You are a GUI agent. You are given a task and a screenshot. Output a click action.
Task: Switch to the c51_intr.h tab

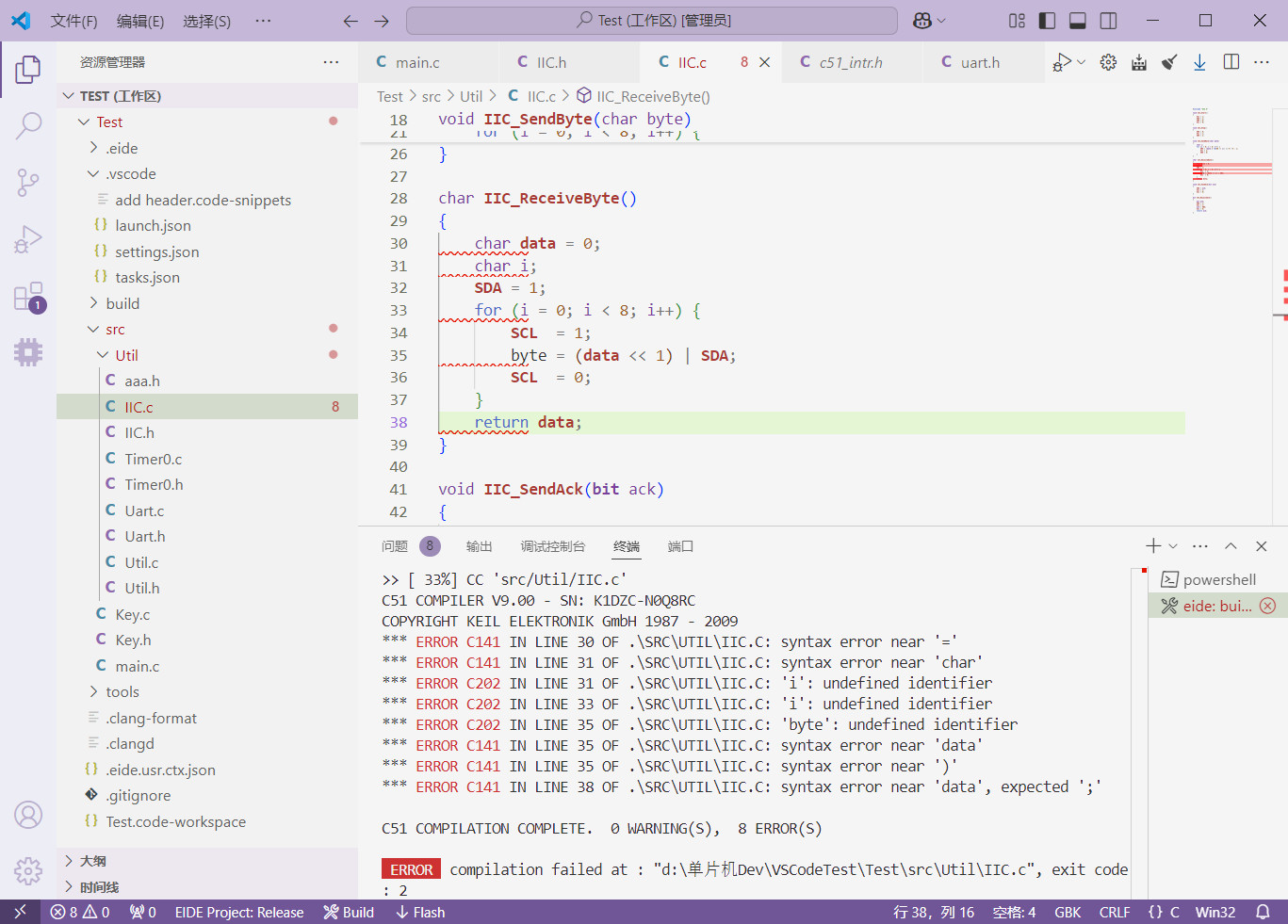(854, 62)
